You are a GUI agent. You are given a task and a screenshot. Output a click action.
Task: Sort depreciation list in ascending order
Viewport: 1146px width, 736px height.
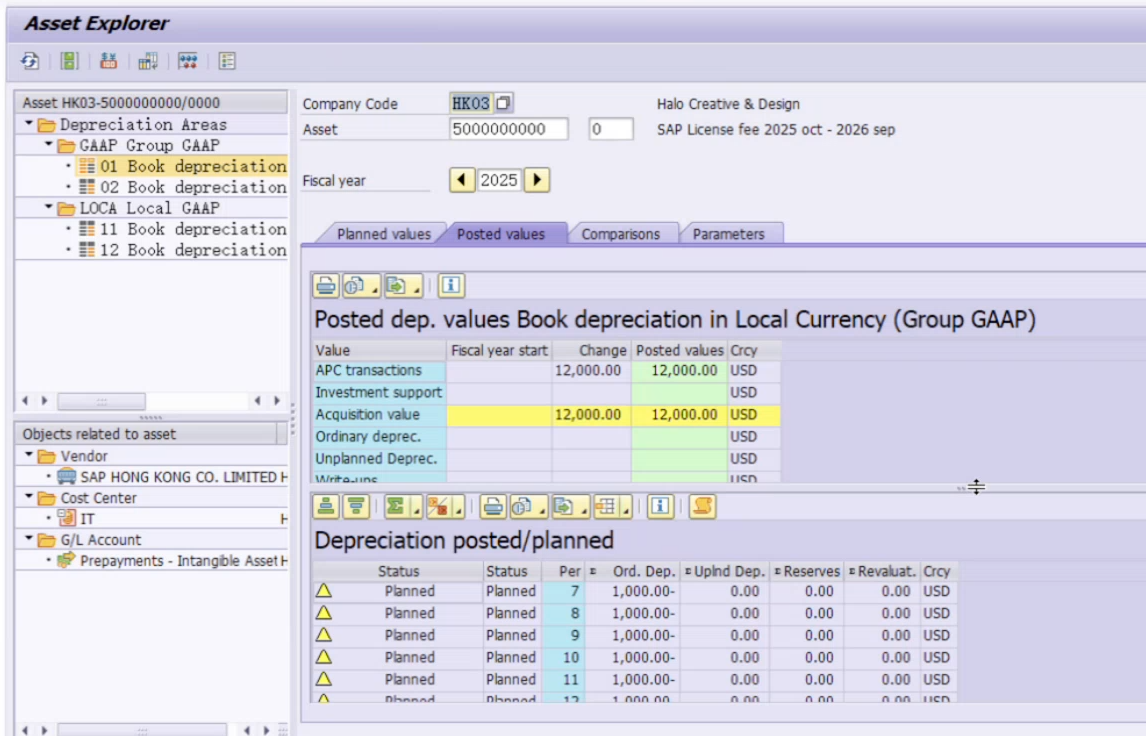(x=326, y=507)
